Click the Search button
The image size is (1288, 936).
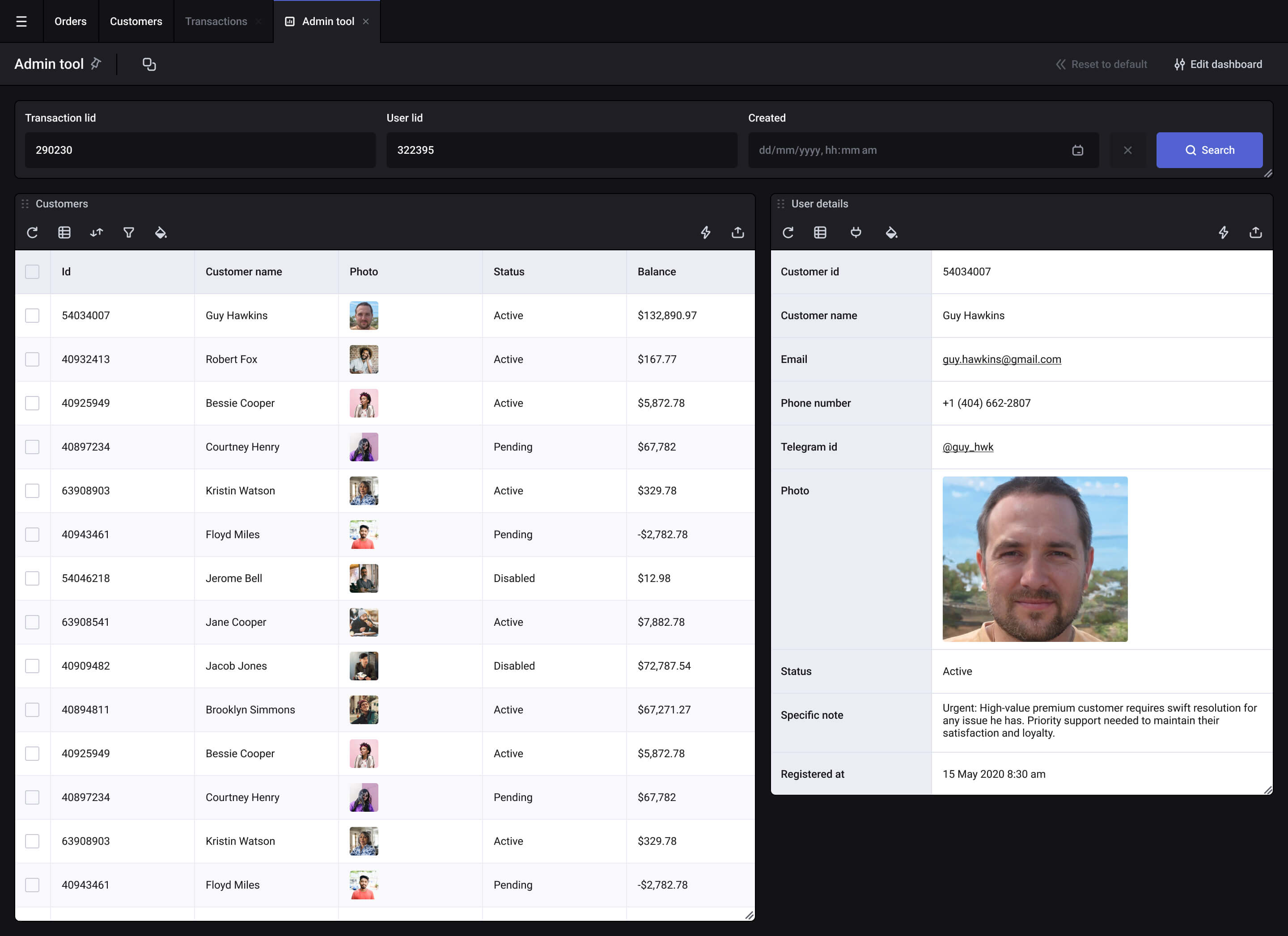pos(1209,151)
